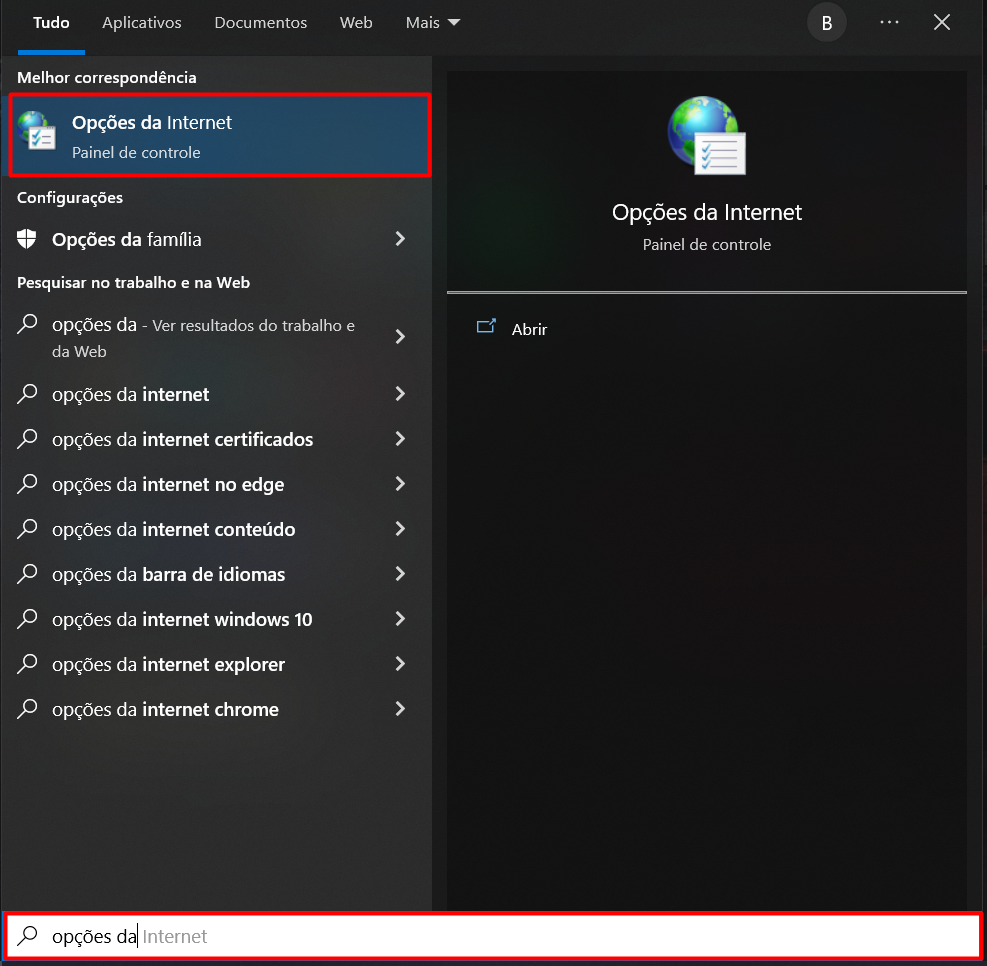The image size is (987, 966).
Task: Click Abrir to open Internet Options
Action: coord(529,329)
